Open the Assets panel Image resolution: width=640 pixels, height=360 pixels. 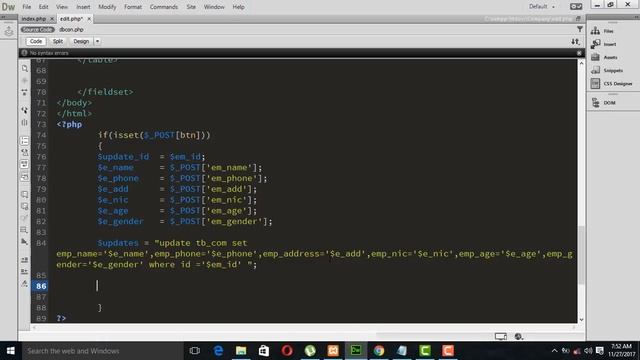point(604,57)
